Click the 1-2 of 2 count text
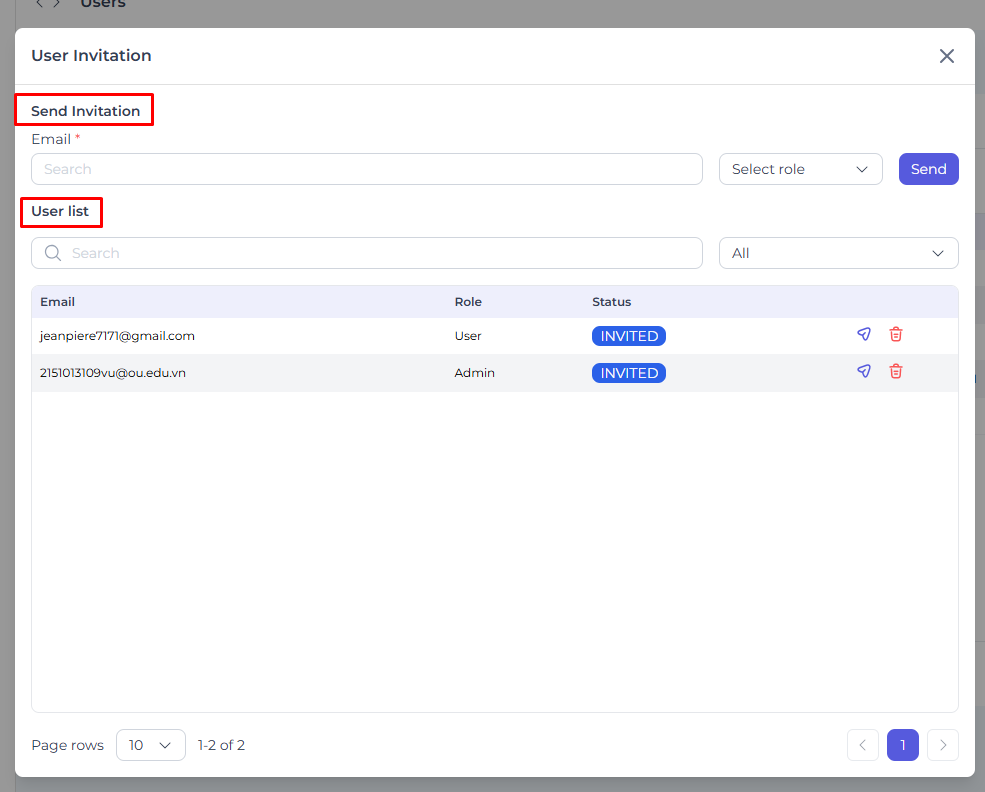985x792 pixels. [x=221, y=745]
